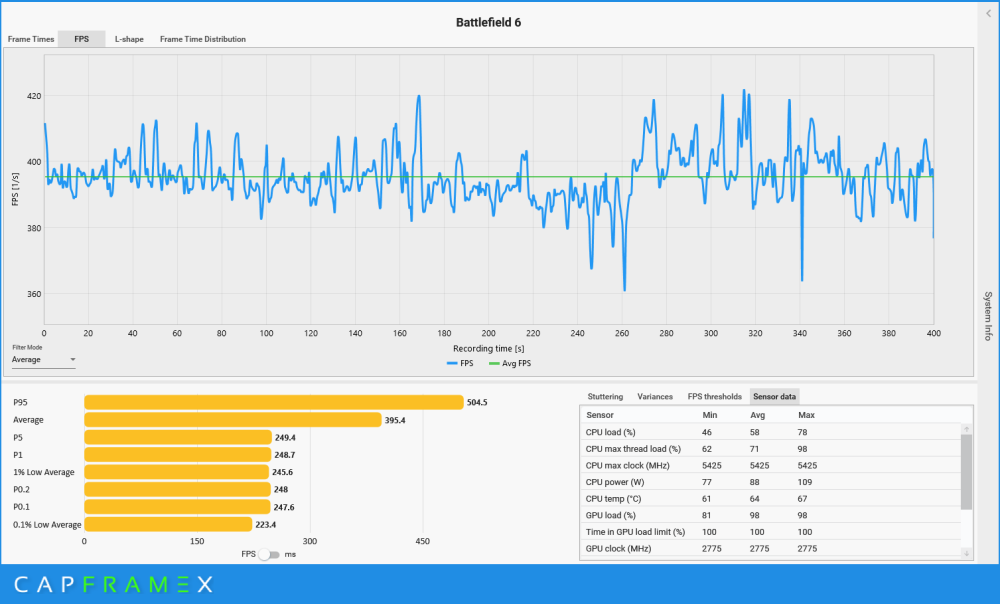Expand the System Info side panel
This screenshot has width=1000, height=604.
[x=988, y=316]
